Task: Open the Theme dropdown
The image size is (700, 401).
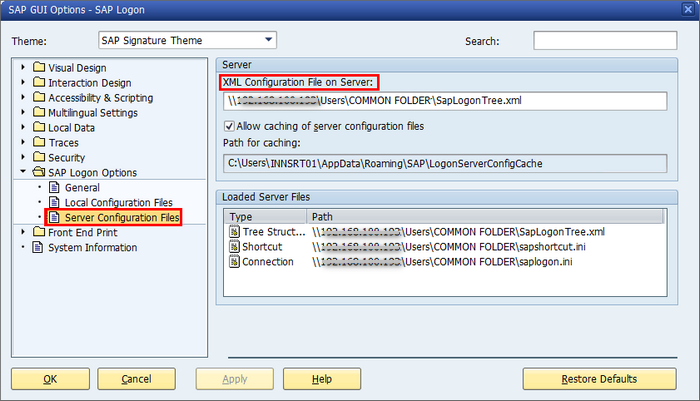Action: 268,40
